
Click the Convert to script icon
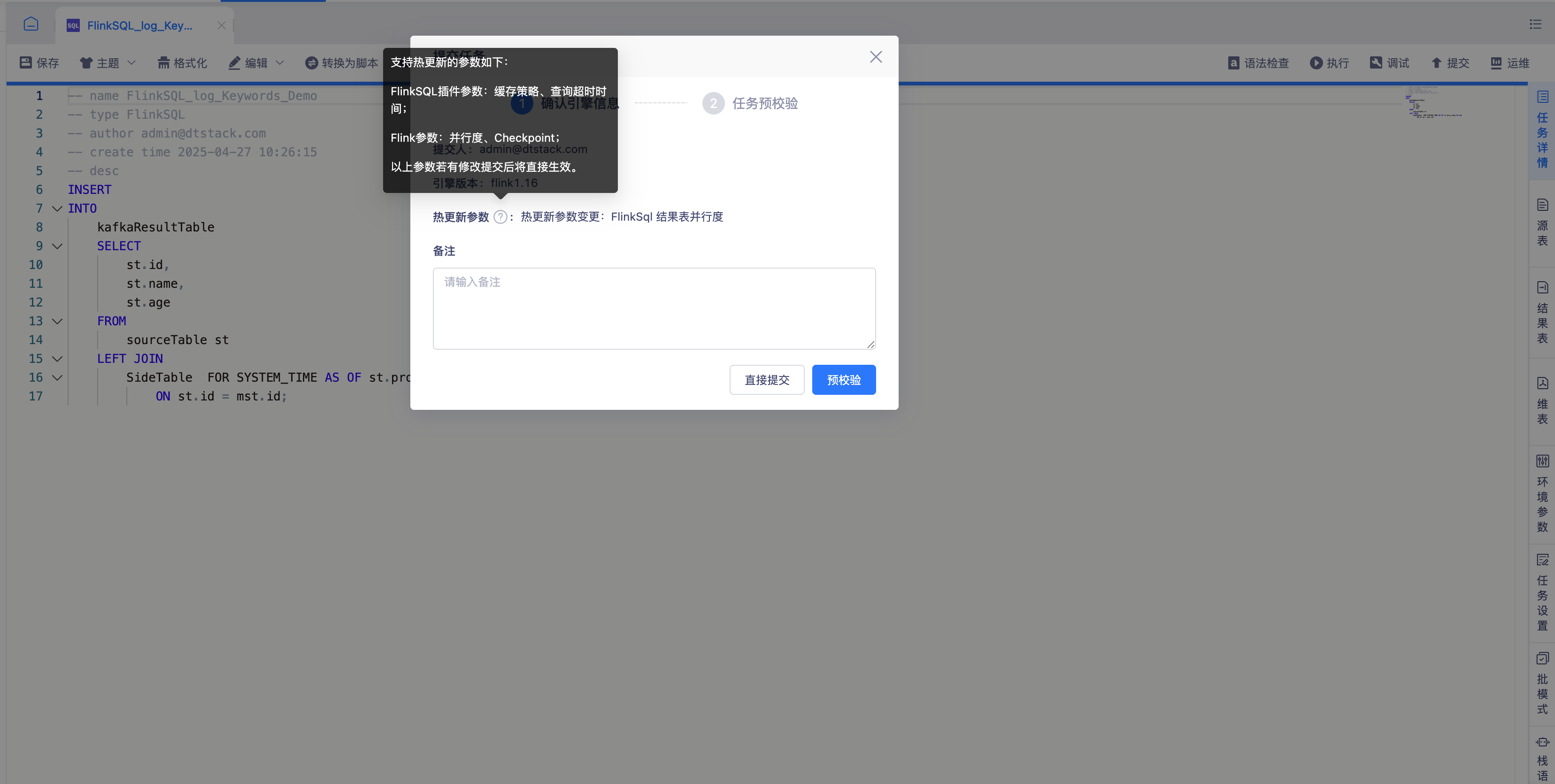[x=311, y=63]
